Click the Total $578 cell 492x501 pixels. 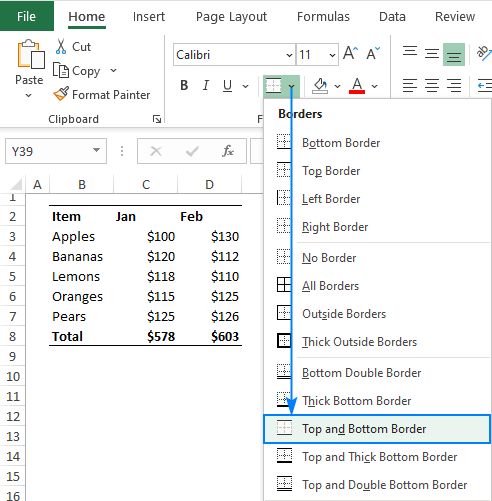click(145, 336)
